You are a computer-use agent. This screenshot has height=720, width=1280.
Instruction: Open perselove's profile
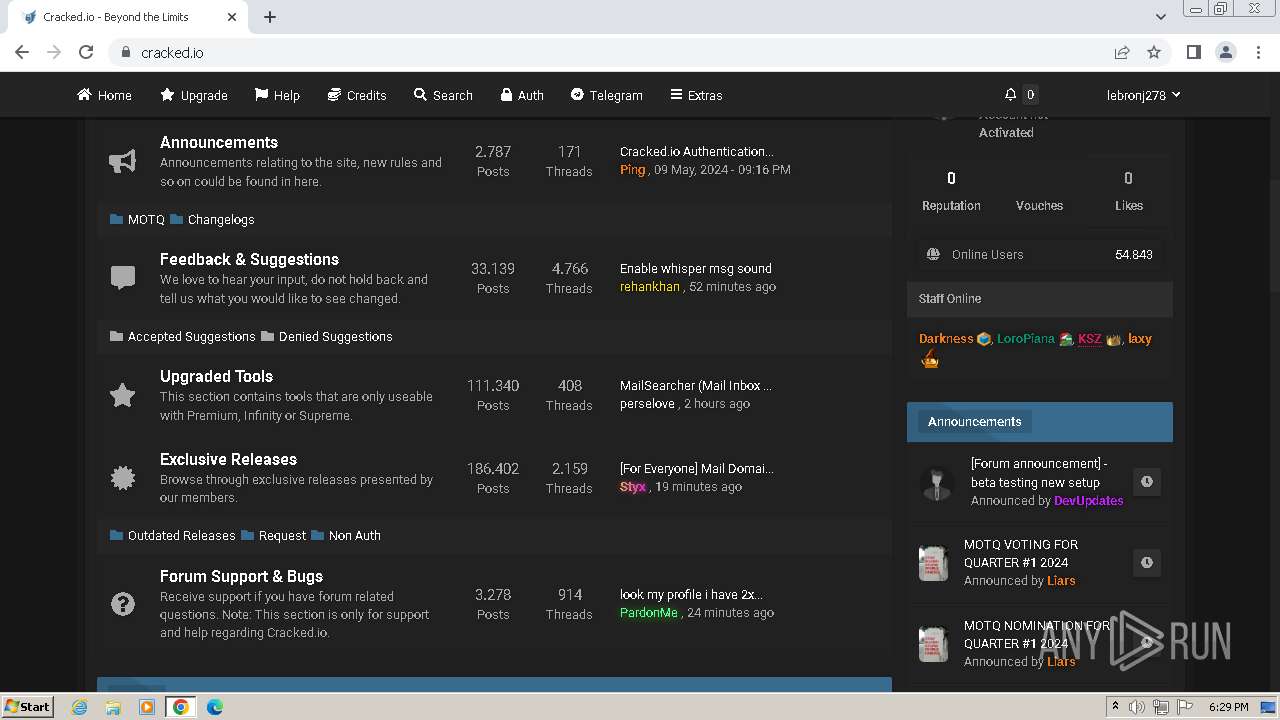click(647, 404)
